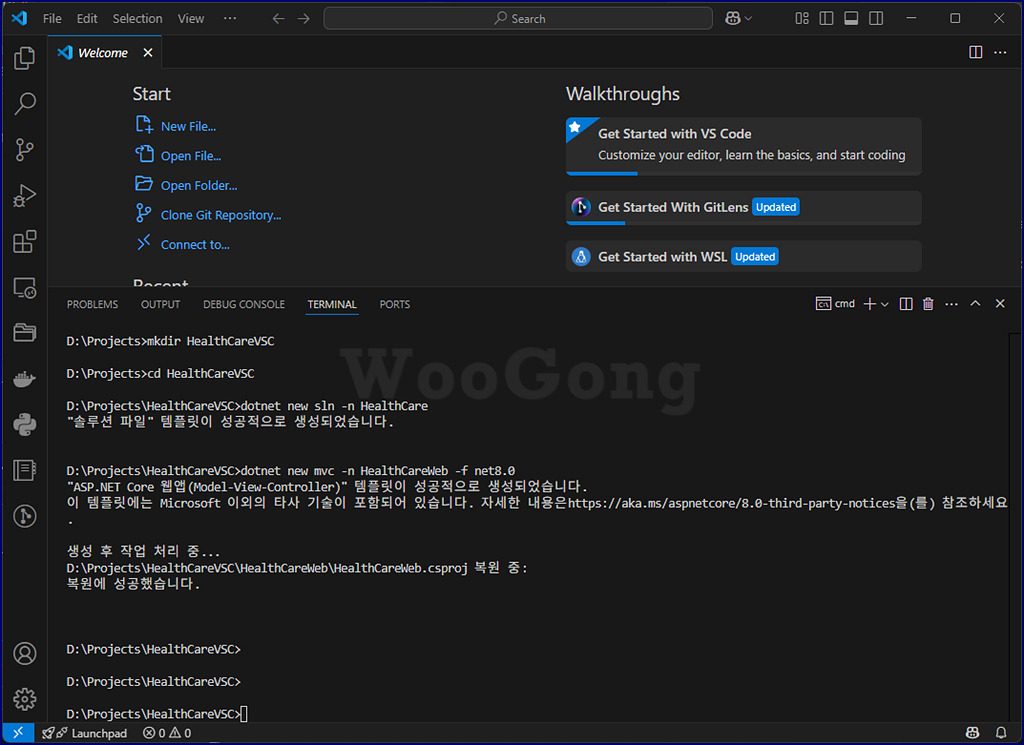Toggle Secondary Side Bar visibility
Screen dimensions: 1024x745
[876, 18]
